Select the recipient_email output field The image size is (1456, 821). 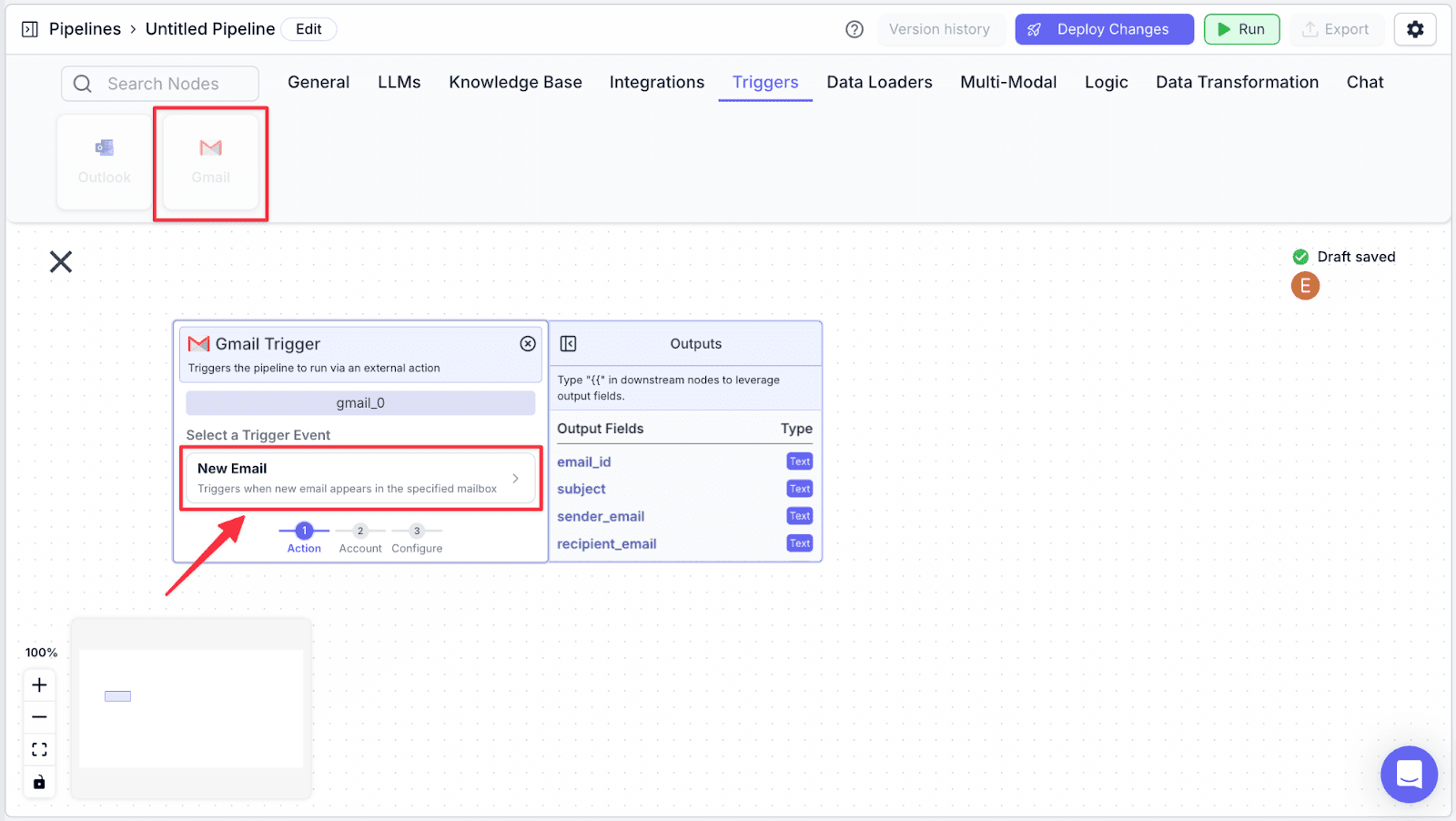[x=607, y=543]
